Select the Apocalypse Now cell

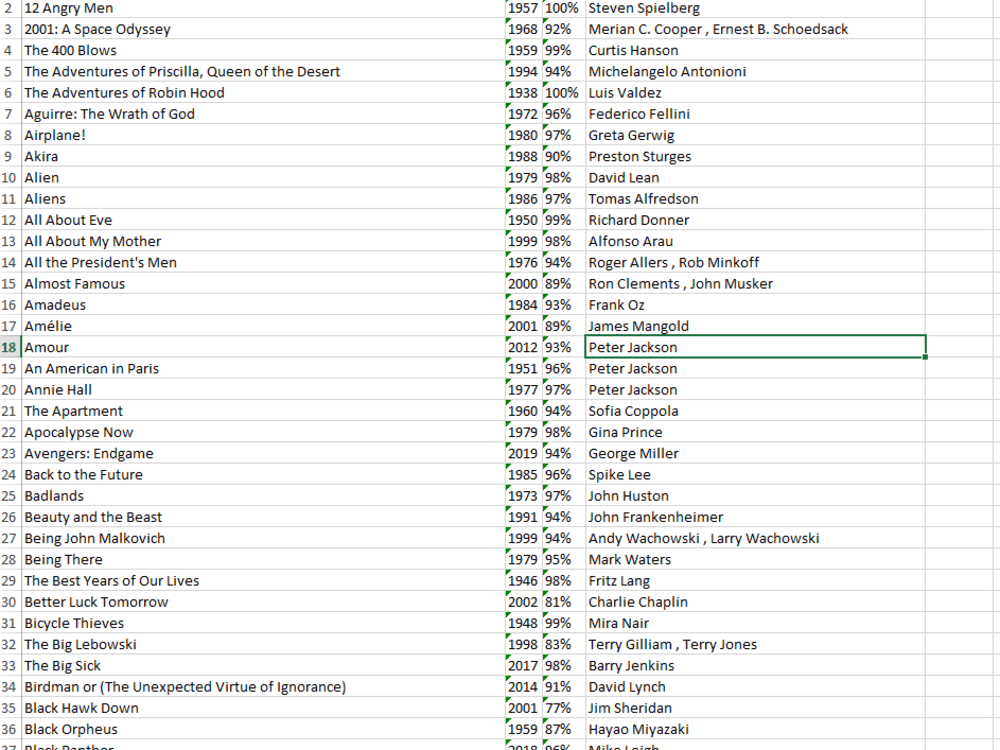263,432
